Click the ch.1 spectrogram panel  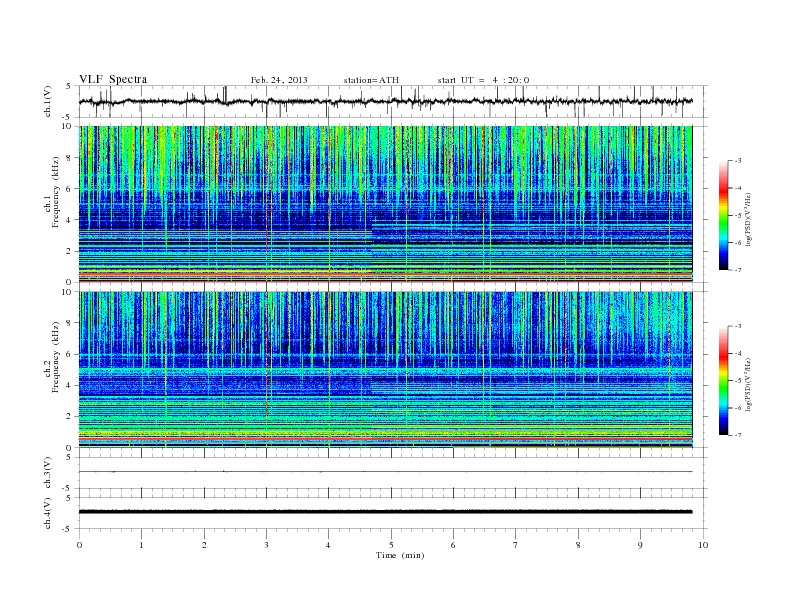point(385,204)
